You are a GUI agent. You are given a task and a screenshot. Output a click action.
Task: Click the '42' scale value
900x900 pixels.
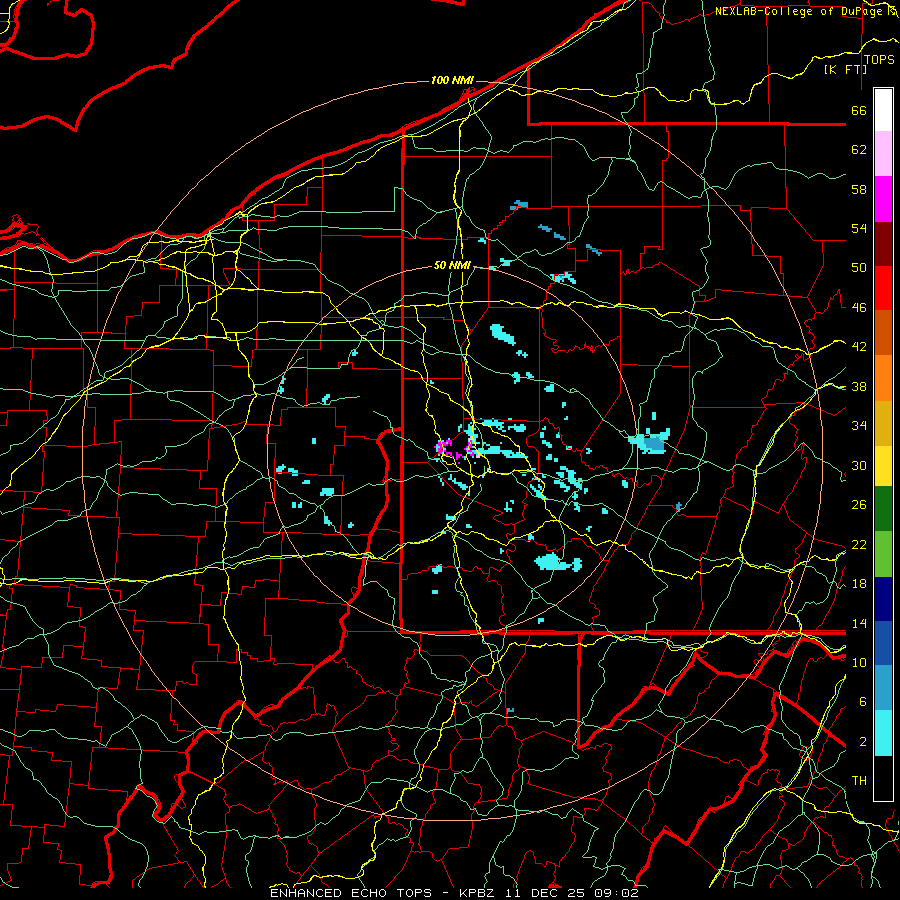(x=859, y=347)
